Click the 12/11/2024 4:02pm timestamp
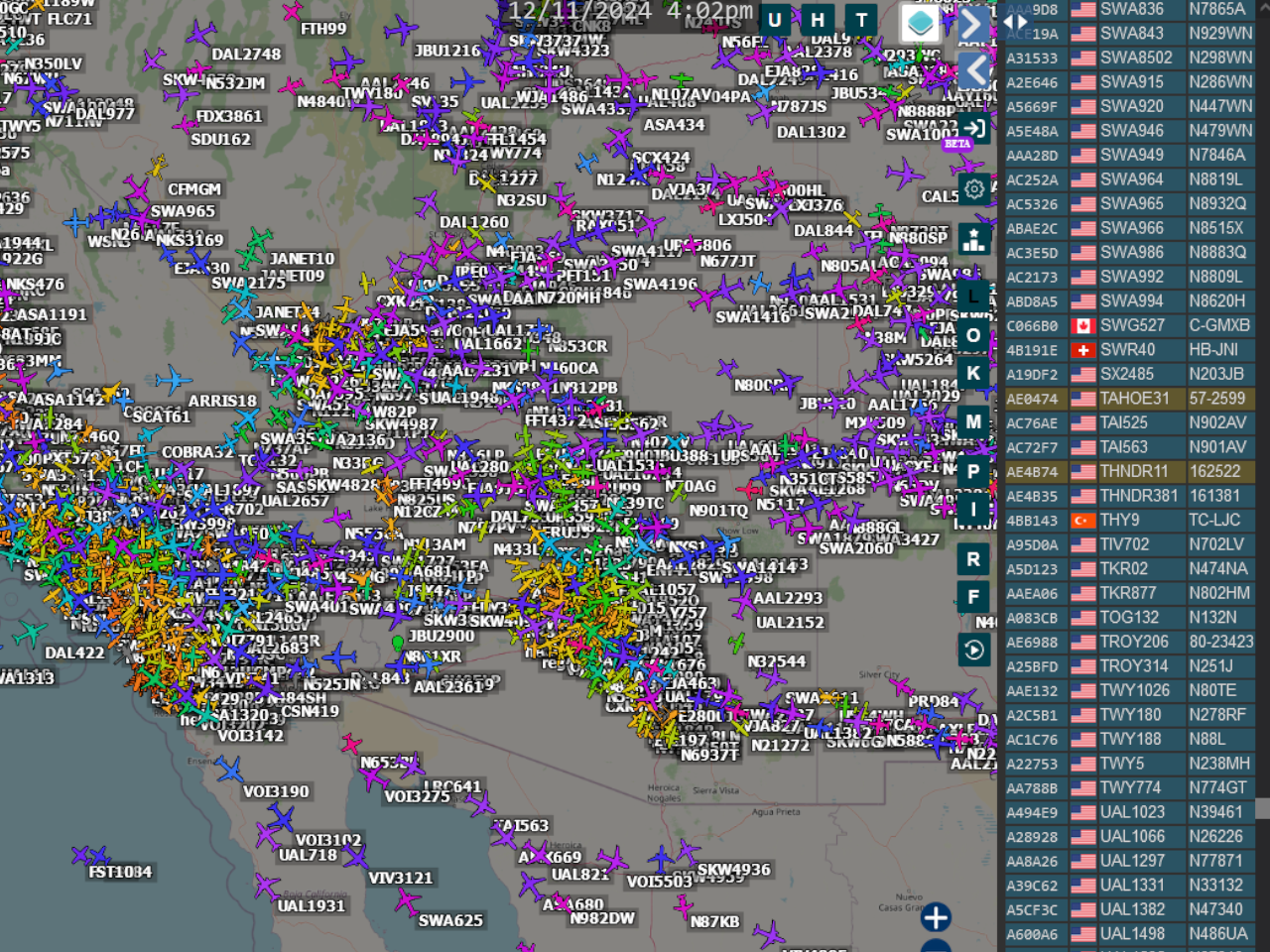1270x952 pixels. coord(631,11)
